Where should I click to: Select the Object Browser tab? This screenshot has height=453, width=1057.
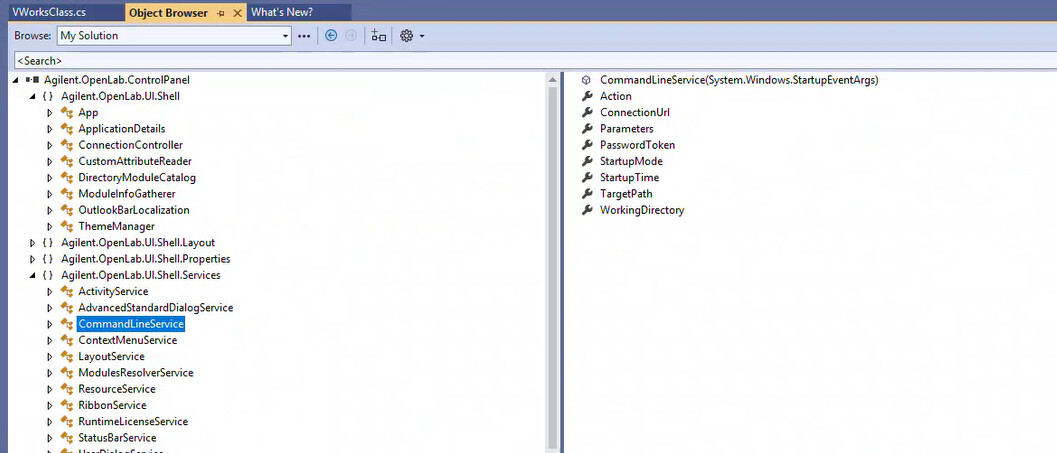click(169, 13)
